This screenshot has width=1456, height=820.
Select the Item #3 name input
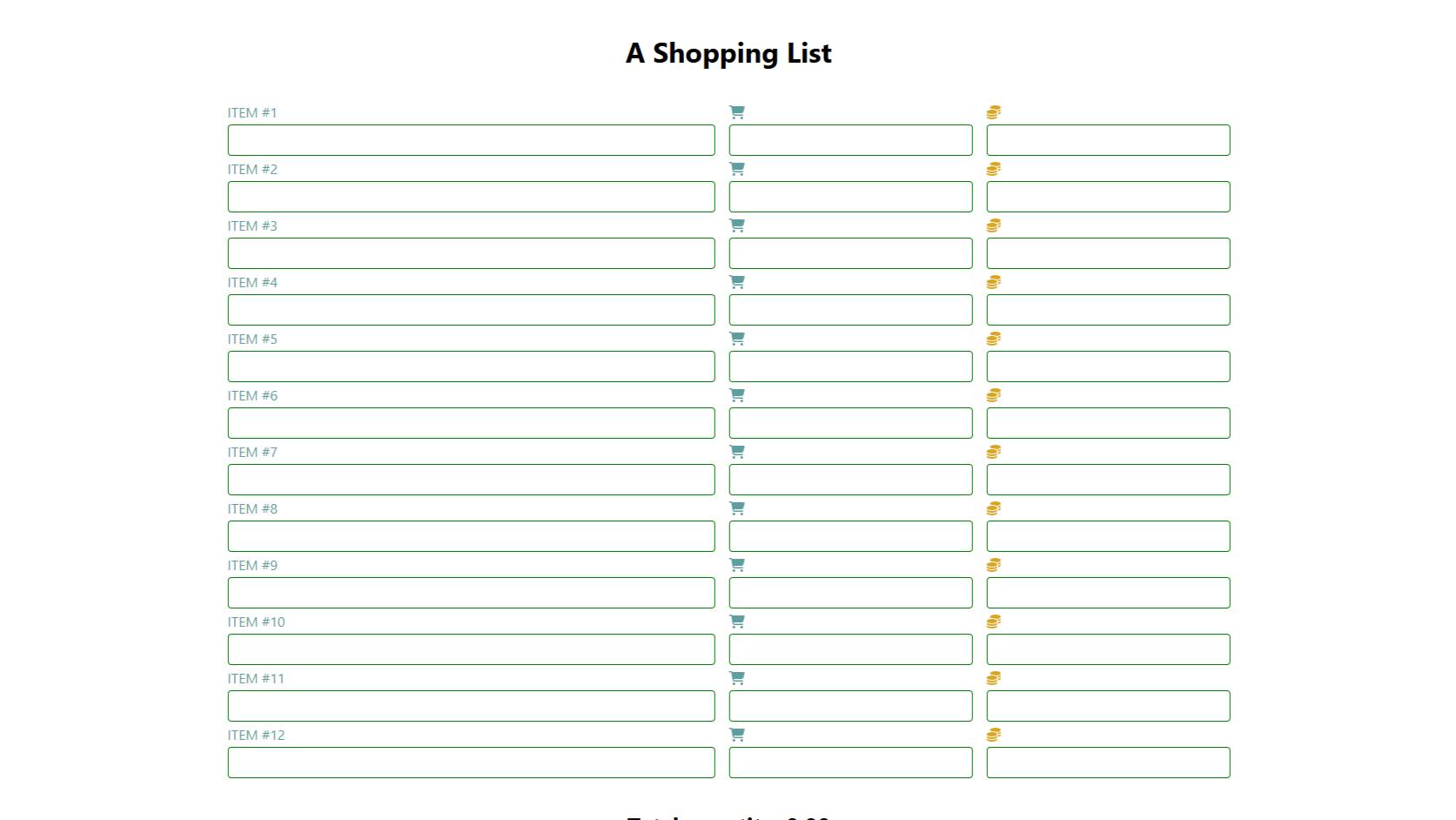click(471, 253)
